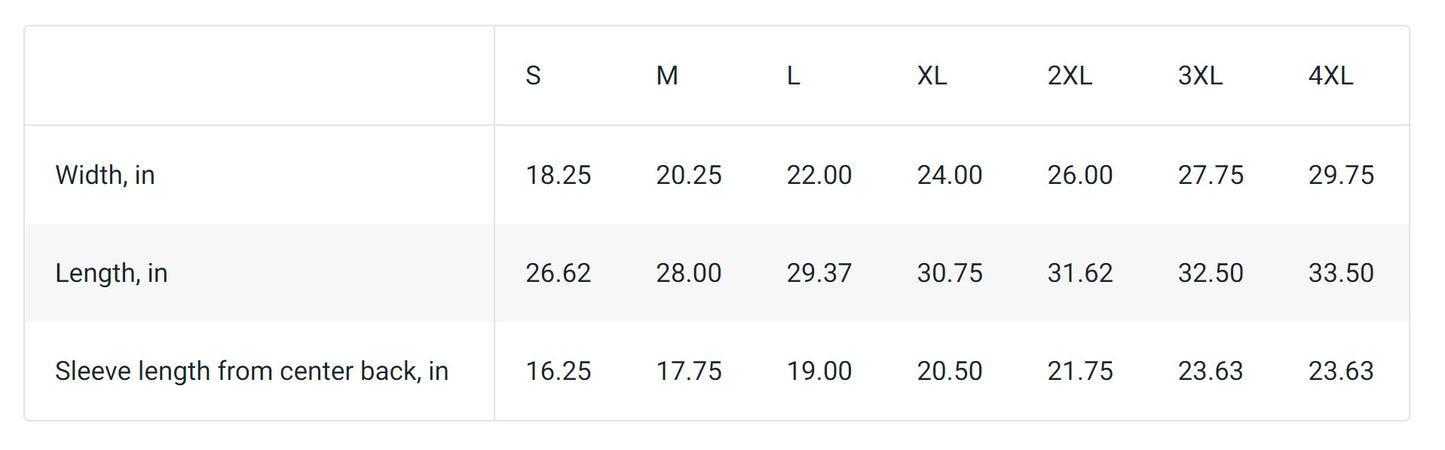This screenshot has height=450, width=1445.
Task: Click the 30.75 length value for XL
Action: (x=949, y=273)
